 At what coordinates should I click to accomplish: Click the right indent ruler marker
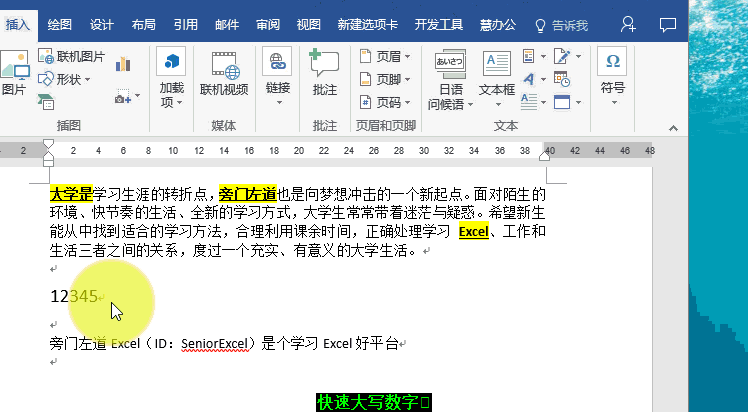point(544,156)
